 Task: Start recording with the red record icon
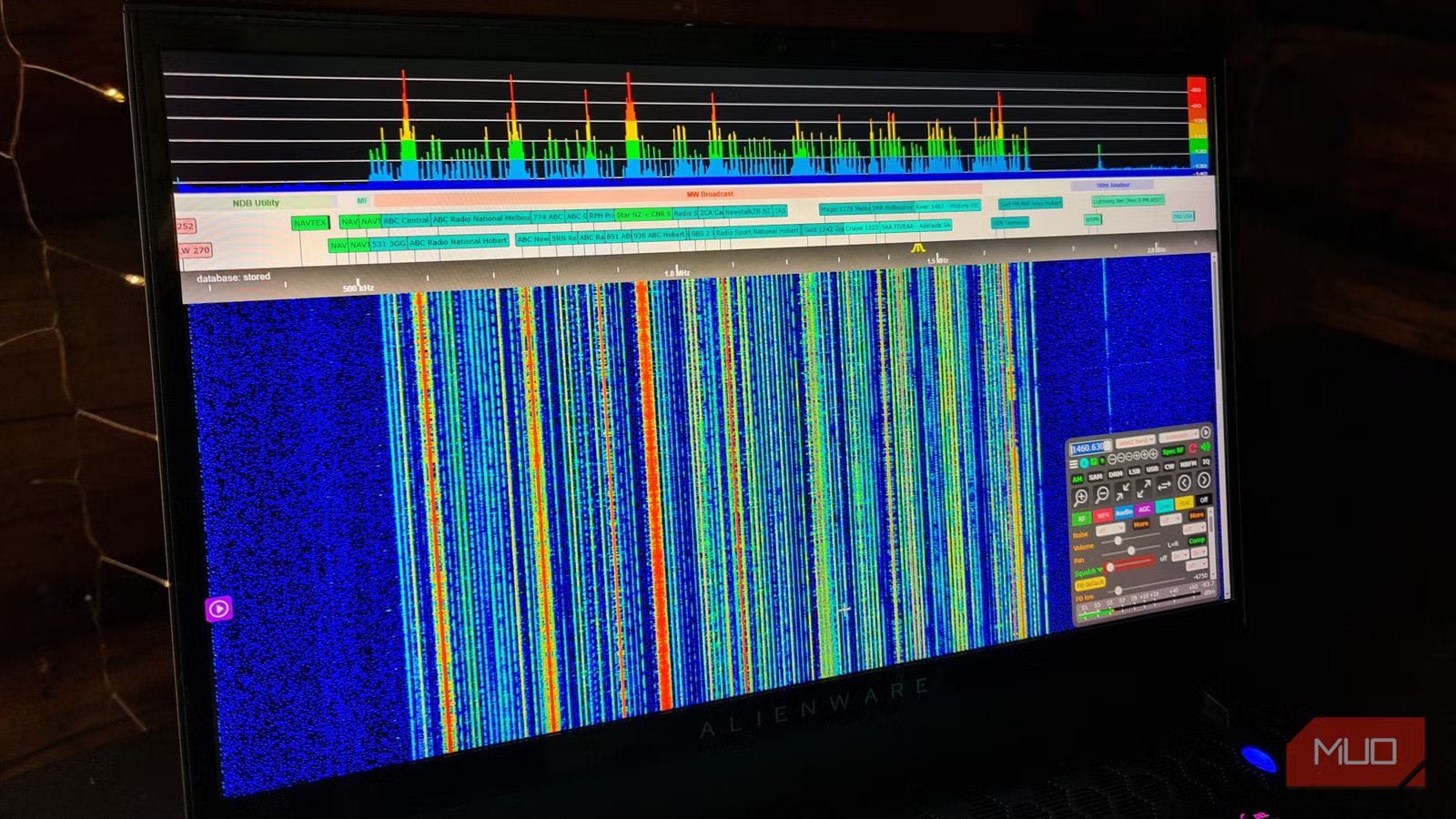tap(1192, 449)
